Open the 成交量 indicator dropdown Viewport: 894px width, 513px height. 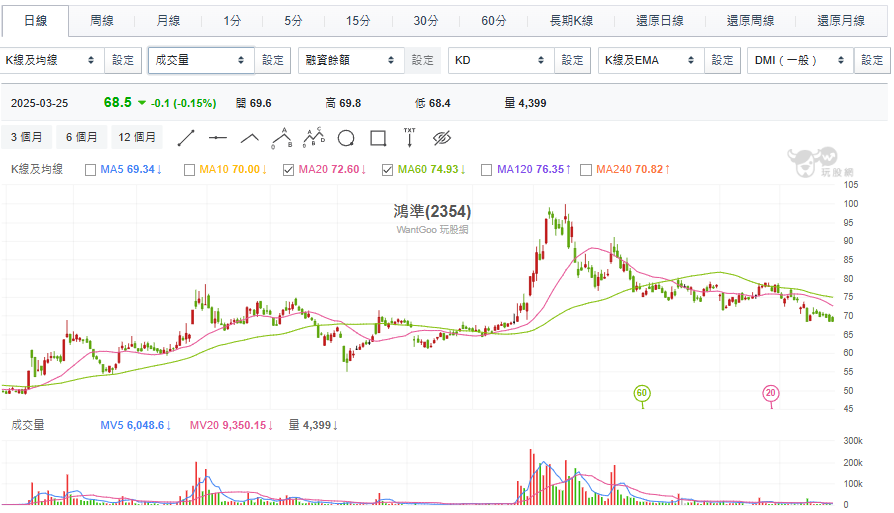tap(201, 60)
